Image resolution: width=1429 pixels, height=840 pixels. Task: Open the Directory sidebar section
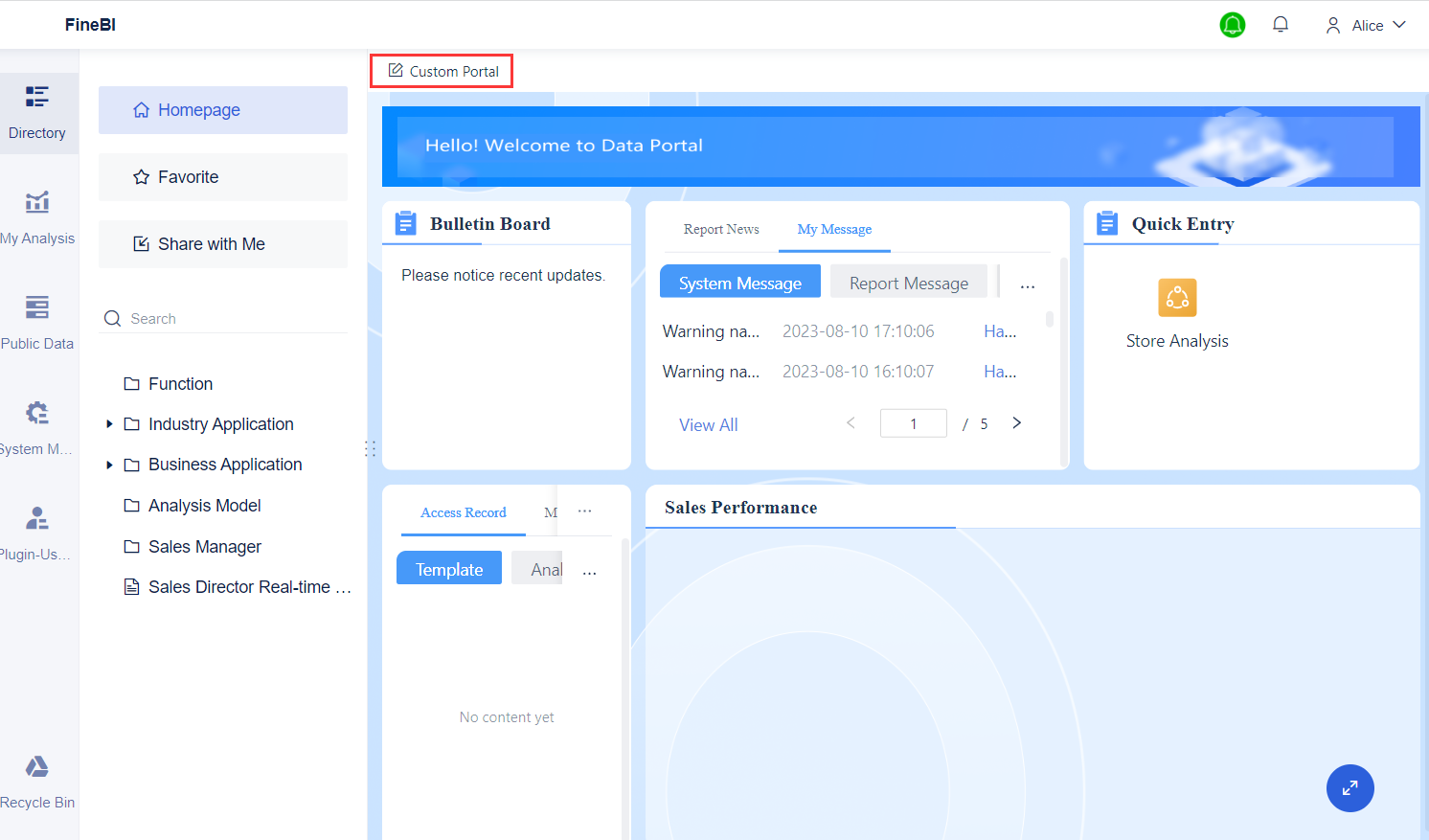(37, 113)
